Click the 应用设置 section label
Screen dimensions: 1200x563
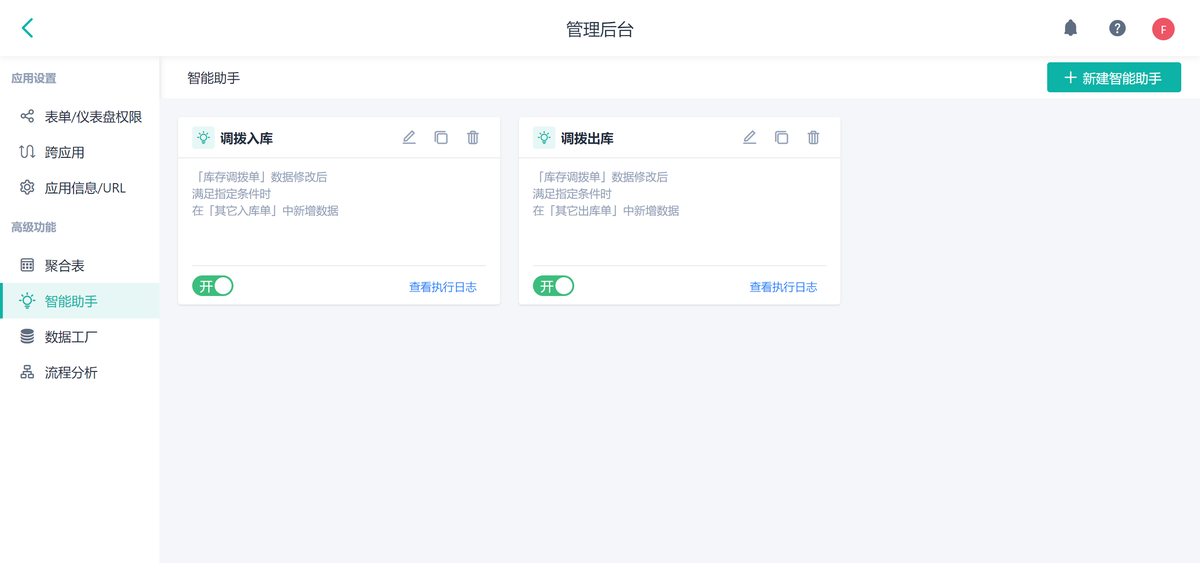[x=34, y=78]
